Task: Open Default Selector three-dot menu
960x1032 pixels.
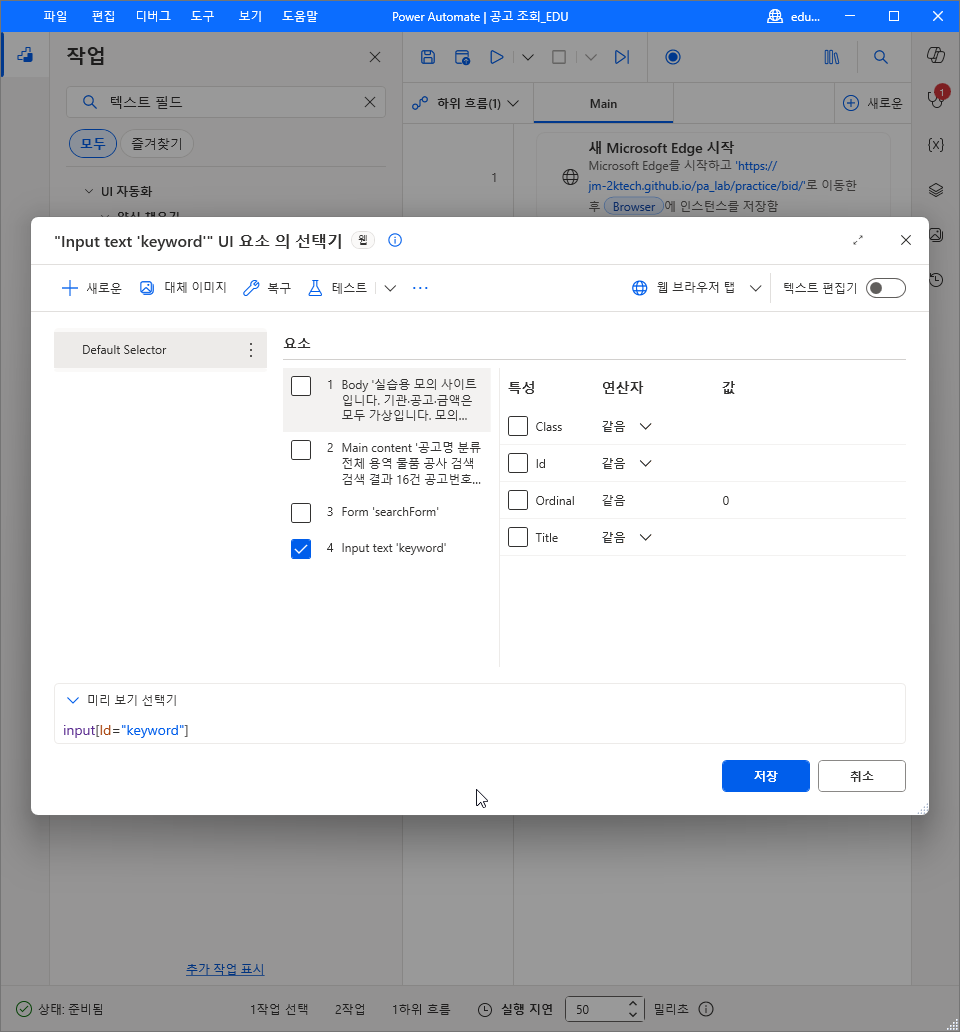Action: coord(251,349)
